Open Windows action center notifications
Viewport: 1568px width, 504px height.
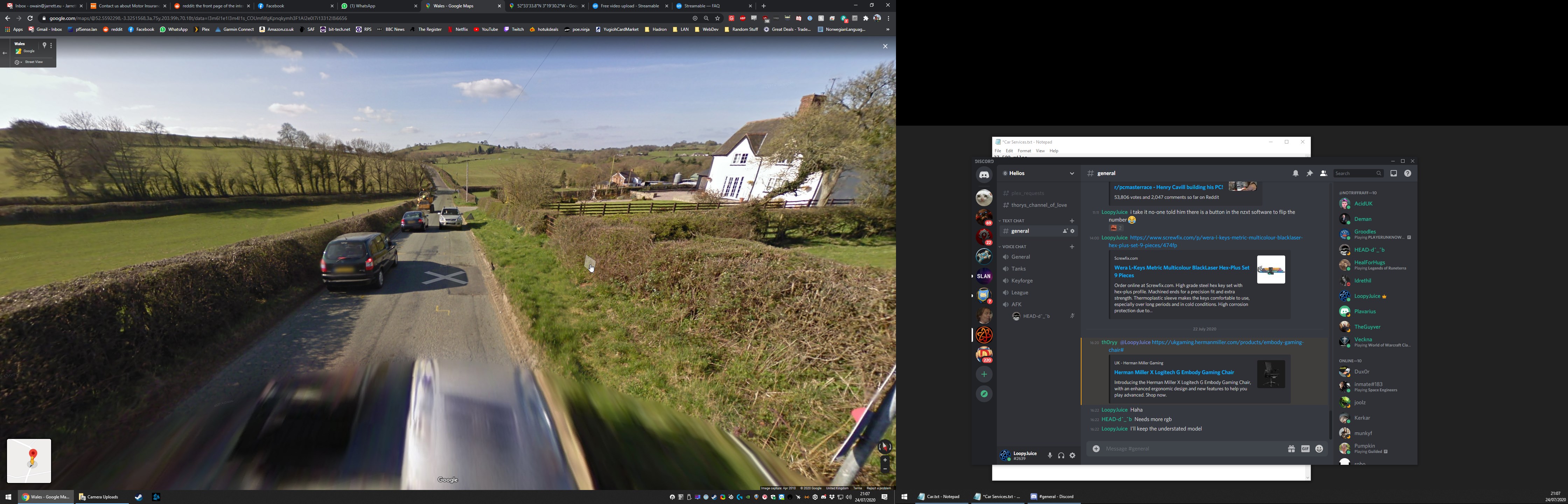(884, 497)
